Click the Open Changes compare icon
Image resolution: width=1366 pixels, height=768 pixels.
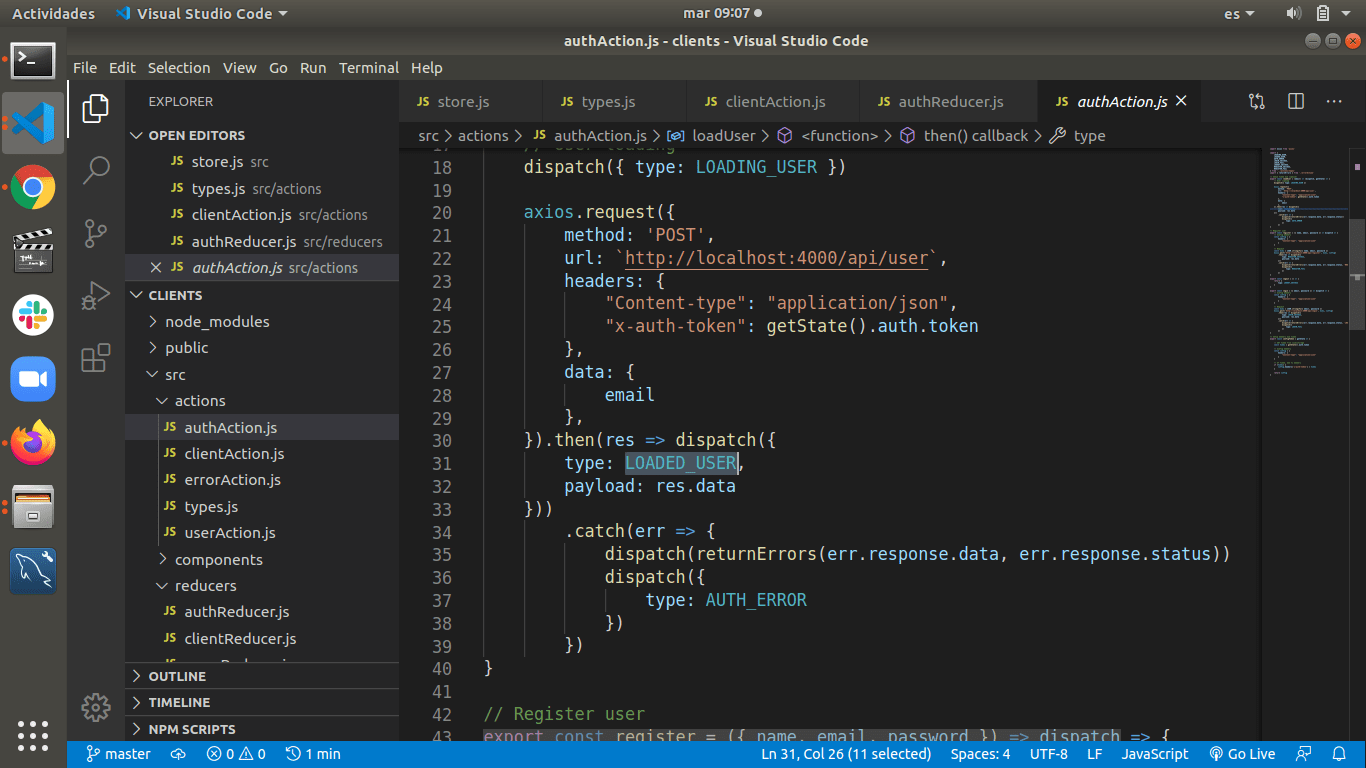(x=1257, y=101)
